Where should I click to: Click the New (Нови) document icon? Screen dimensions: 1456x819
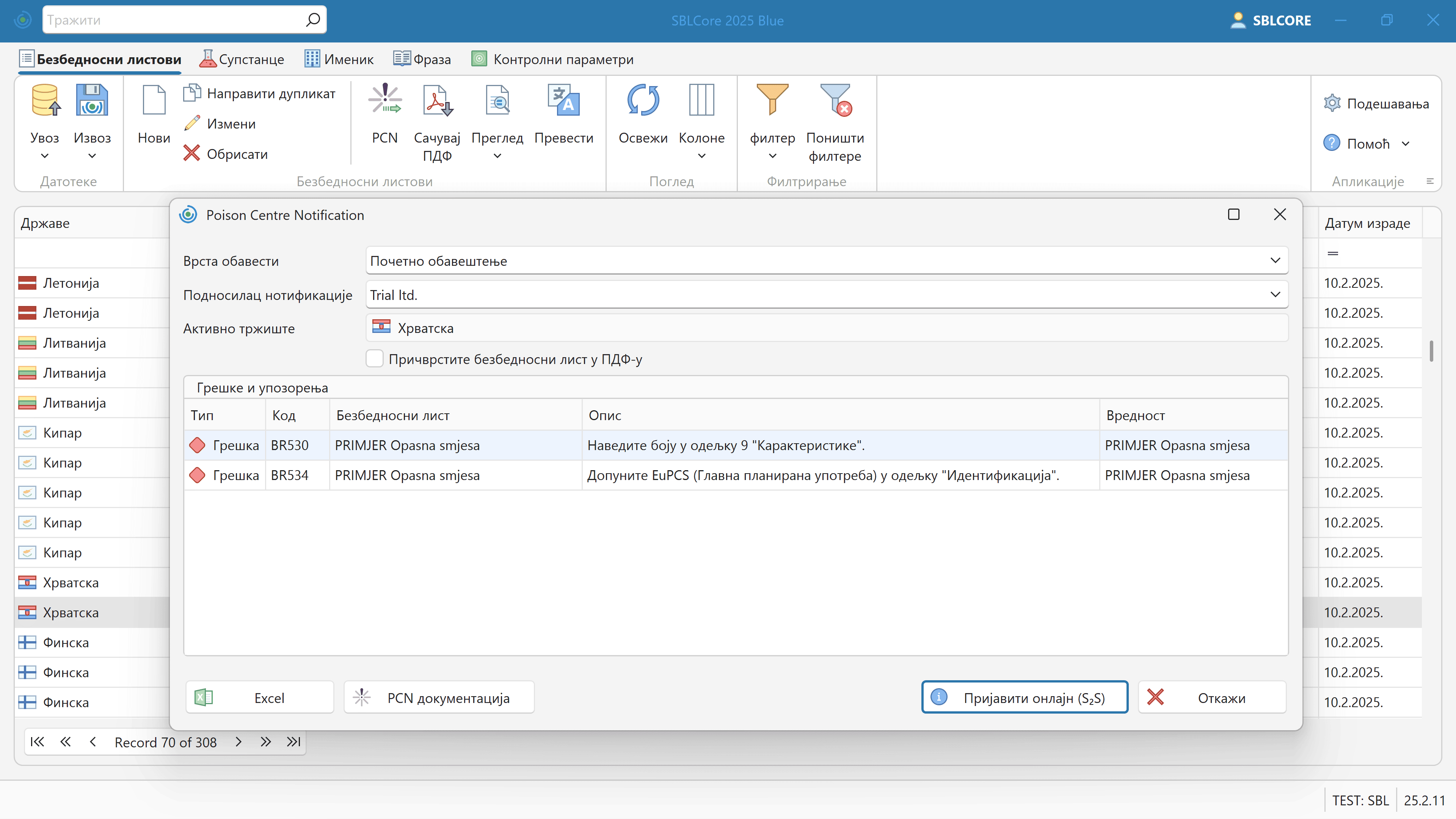click(x=154, y=100)
